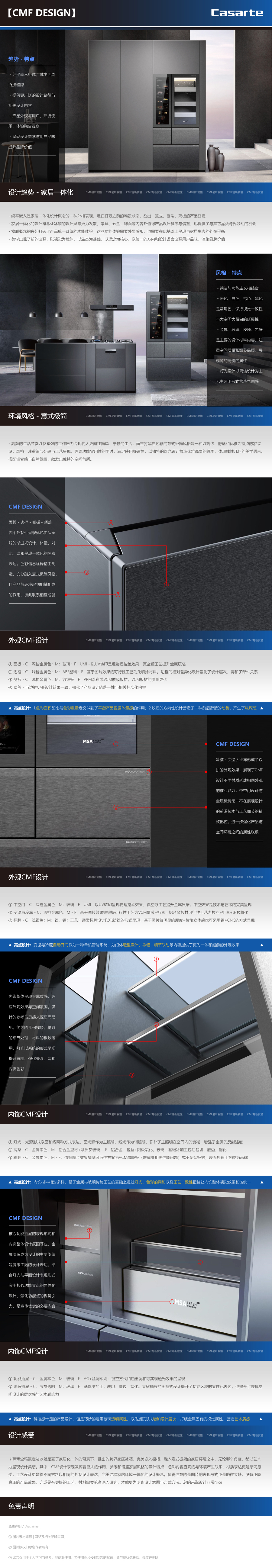Select the 环境风格 - 意式极简 section banner
272x1568 pixels.
(38, 416)
